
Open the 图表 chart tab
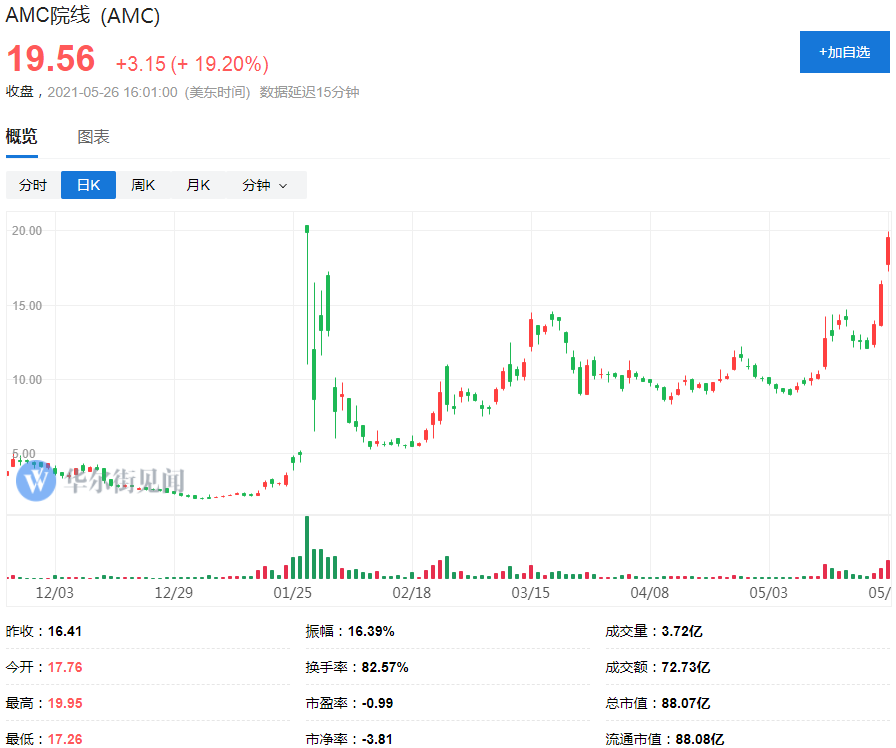point(93,137)
